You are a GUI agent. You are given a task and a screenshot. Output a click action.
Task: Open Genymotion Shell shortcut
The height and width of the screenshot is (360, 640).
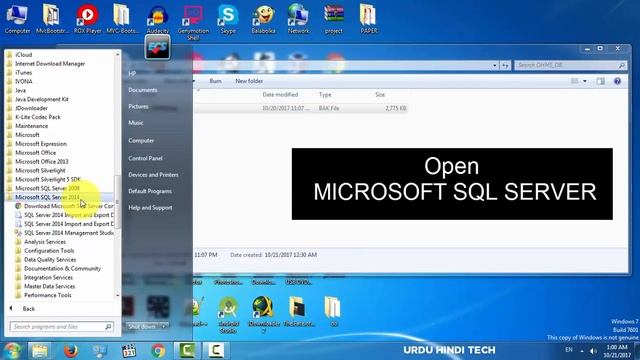coord(193,21)
